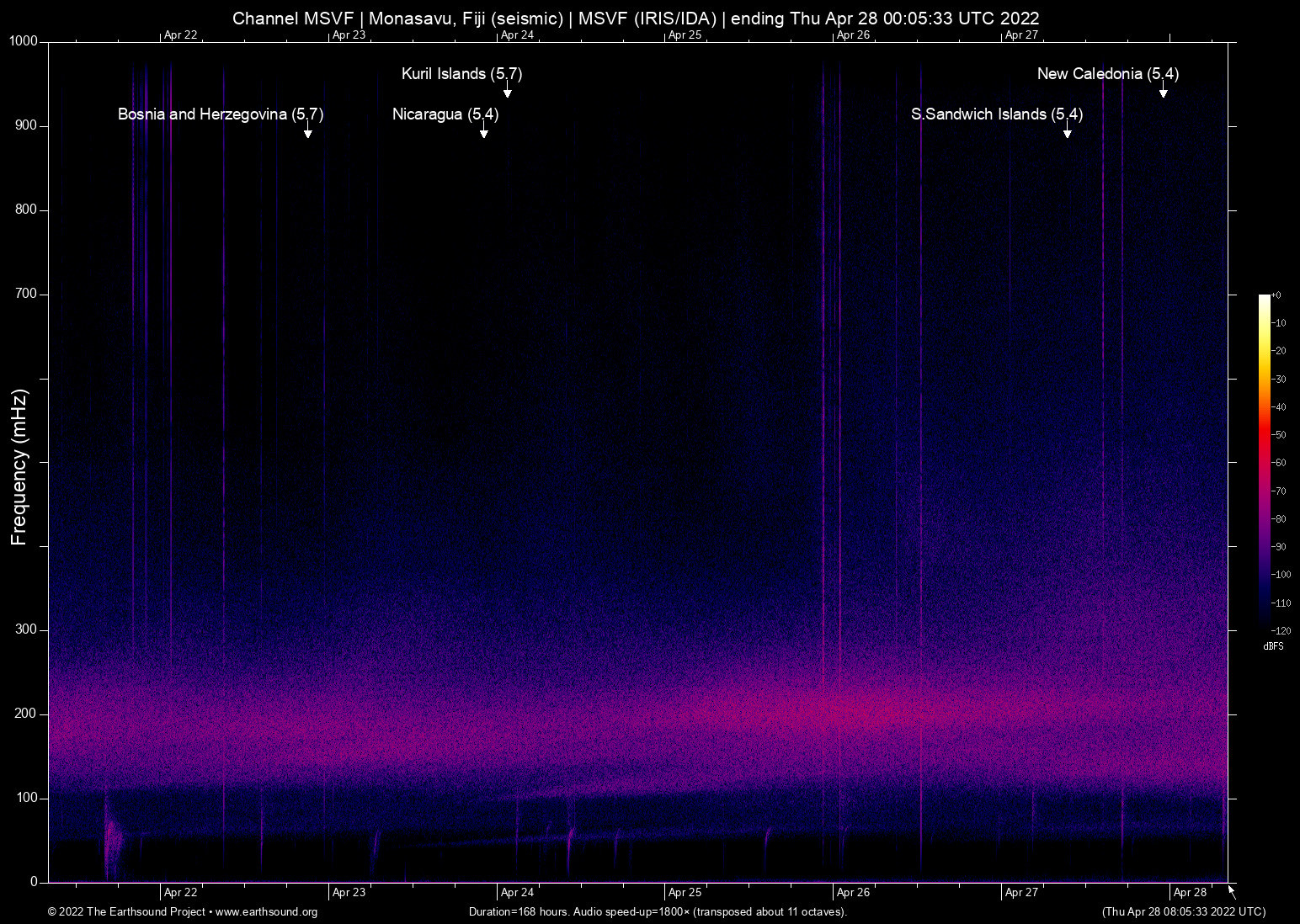Click the Apr 25 label on the top axis
Screen dimensions: 1300x924
tap(685, 35)
